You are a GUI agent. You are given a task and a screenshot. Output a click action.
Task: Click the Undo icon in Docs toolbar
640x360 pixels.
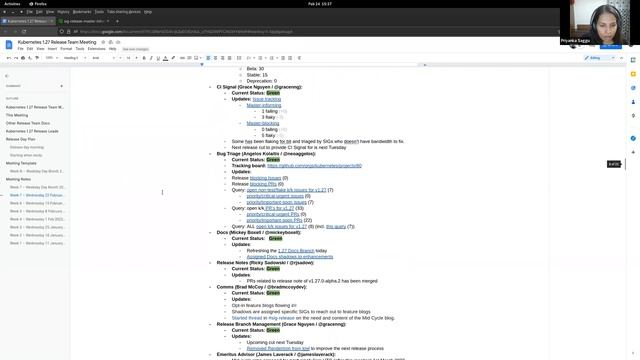coord(9,58)
